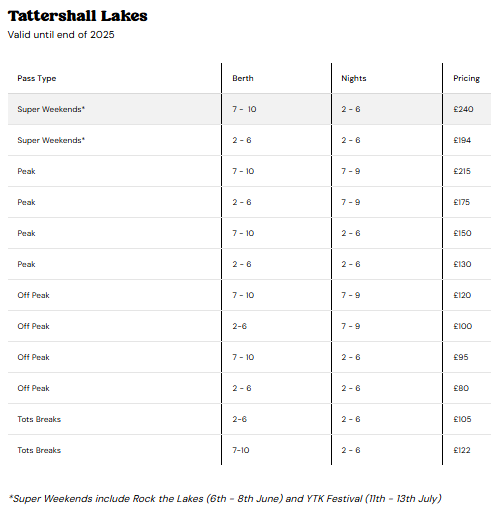Click the £100 Off Peak price
This screenshot has width=491, height=525.
coord(463,326)
